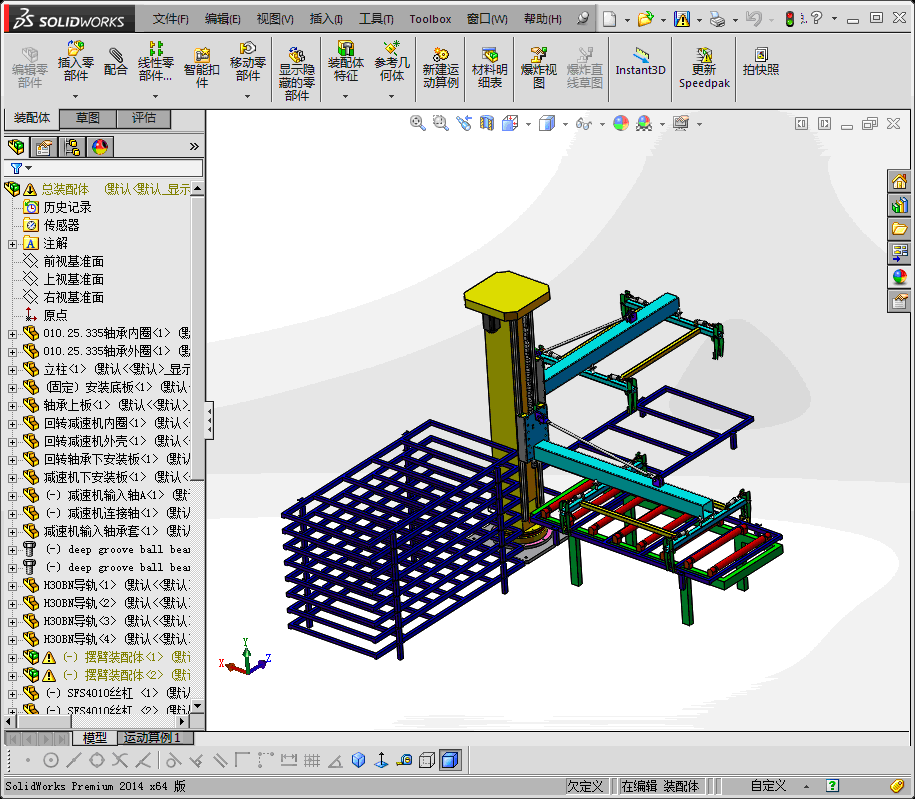915x799 pixels.
Task: Open the 插入(I) menu
Action: coord(326,19)
